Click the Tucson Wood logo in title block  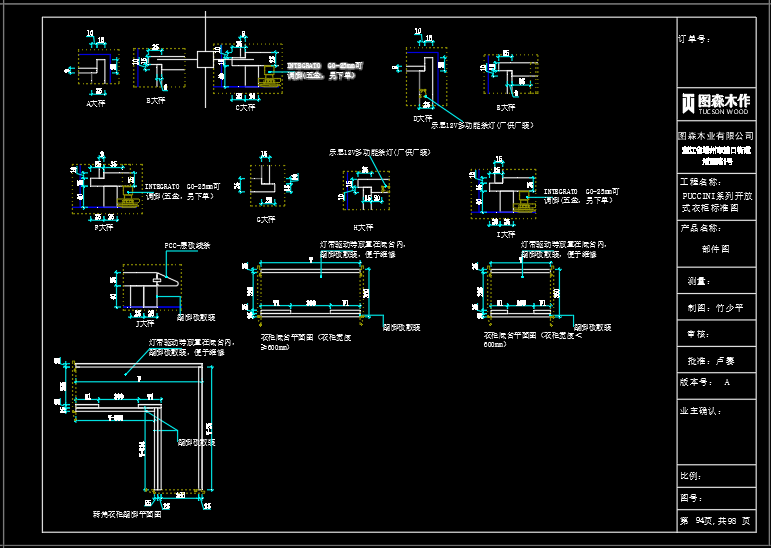715,103
